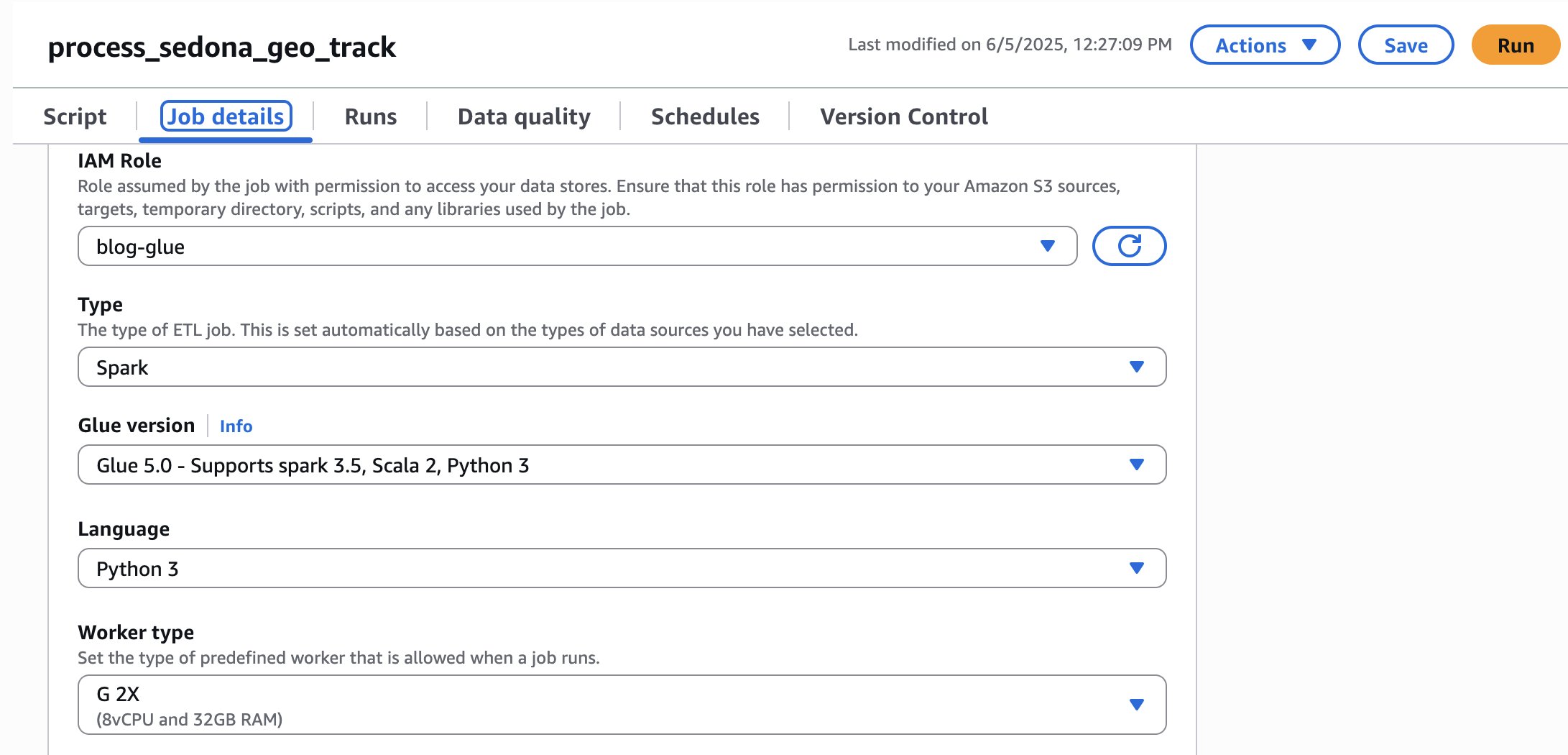
Task: Click the caret icon on the Worker type field
Action: tap(1136, 703)
